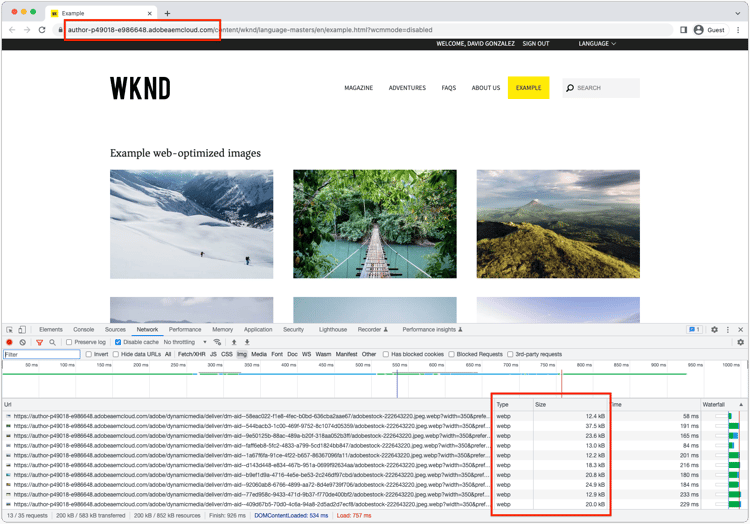Reload the page with refresh icon
Image resolution: width=750 pixels, height=524 pixels.
(42, 30)
